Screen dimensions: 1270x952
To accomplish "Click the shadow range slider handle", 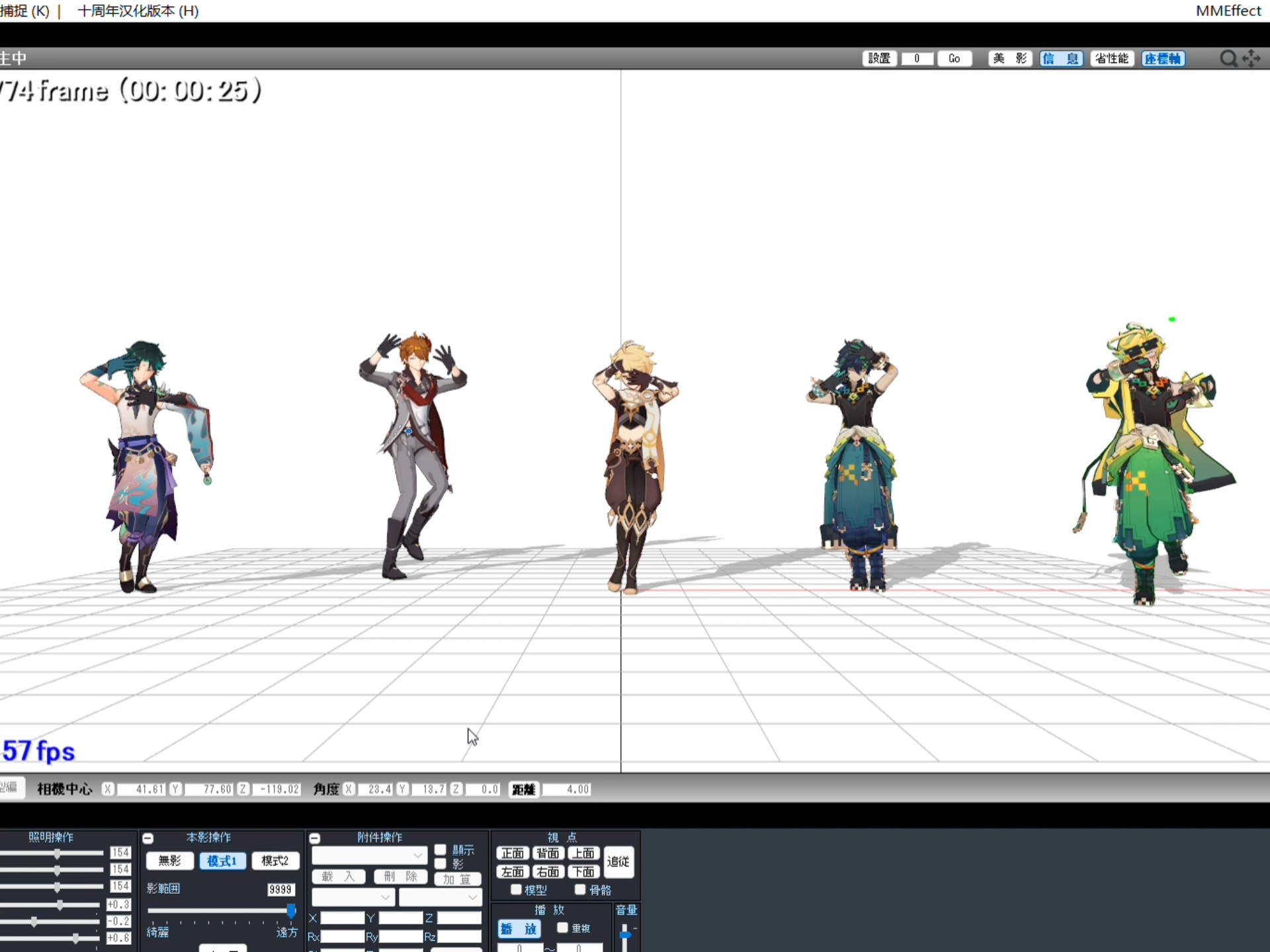I will pyautogui.click(x=291, y=911).
